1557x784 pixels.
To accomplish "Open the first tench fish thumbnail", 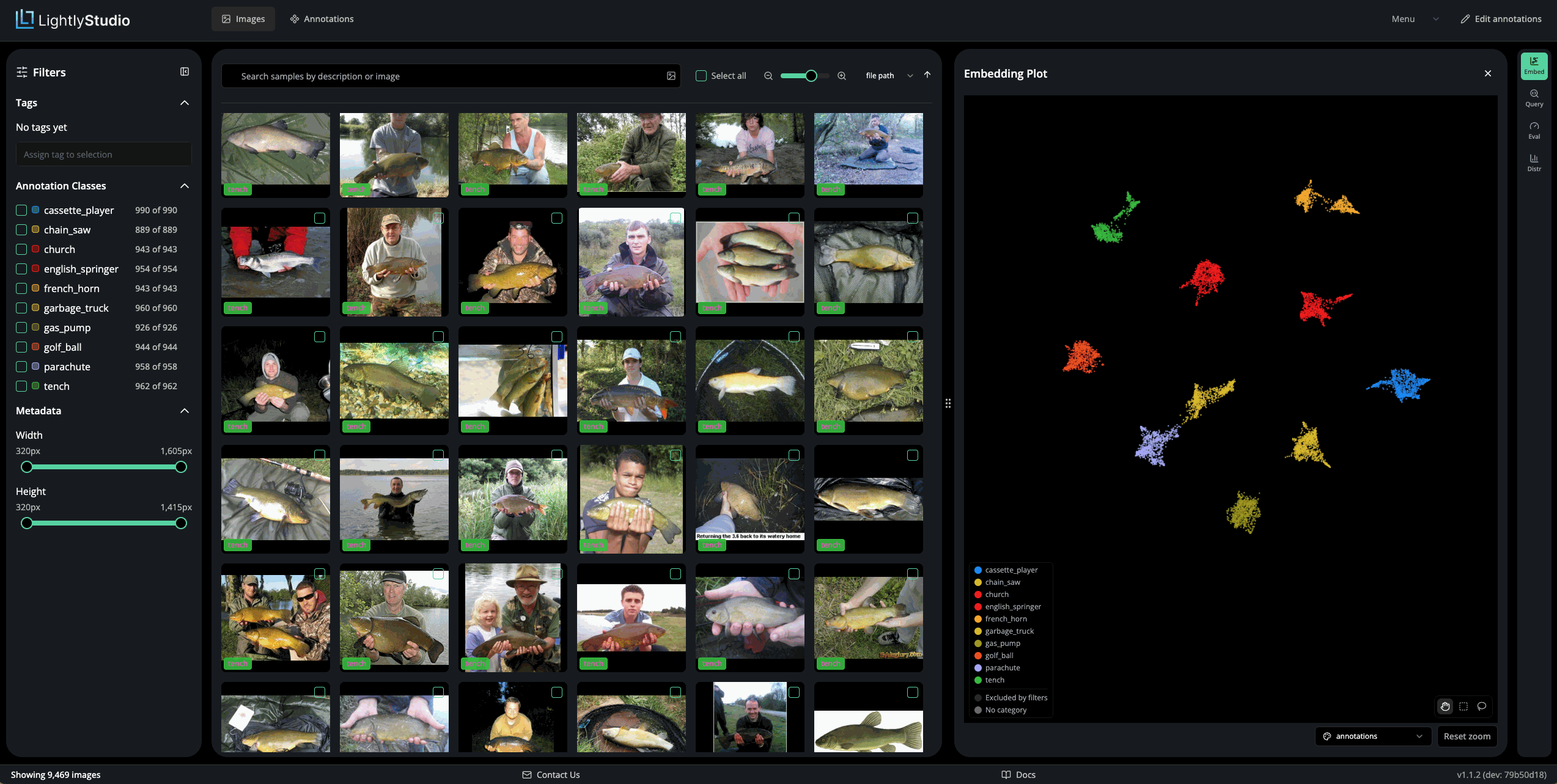I will (276, 154).
